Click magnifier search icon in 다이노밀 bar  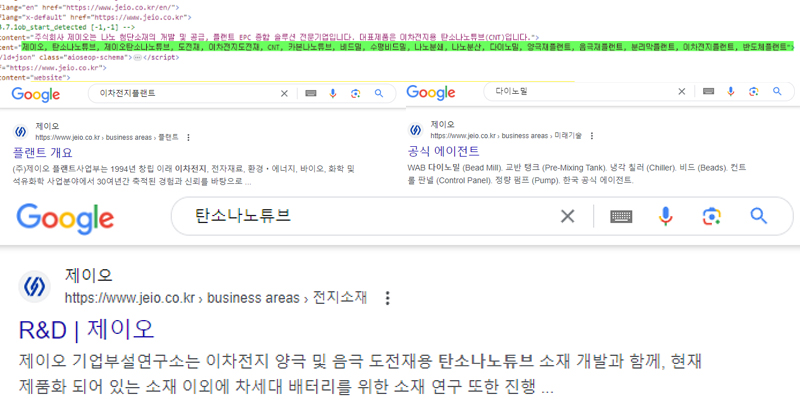click(777, 91)
